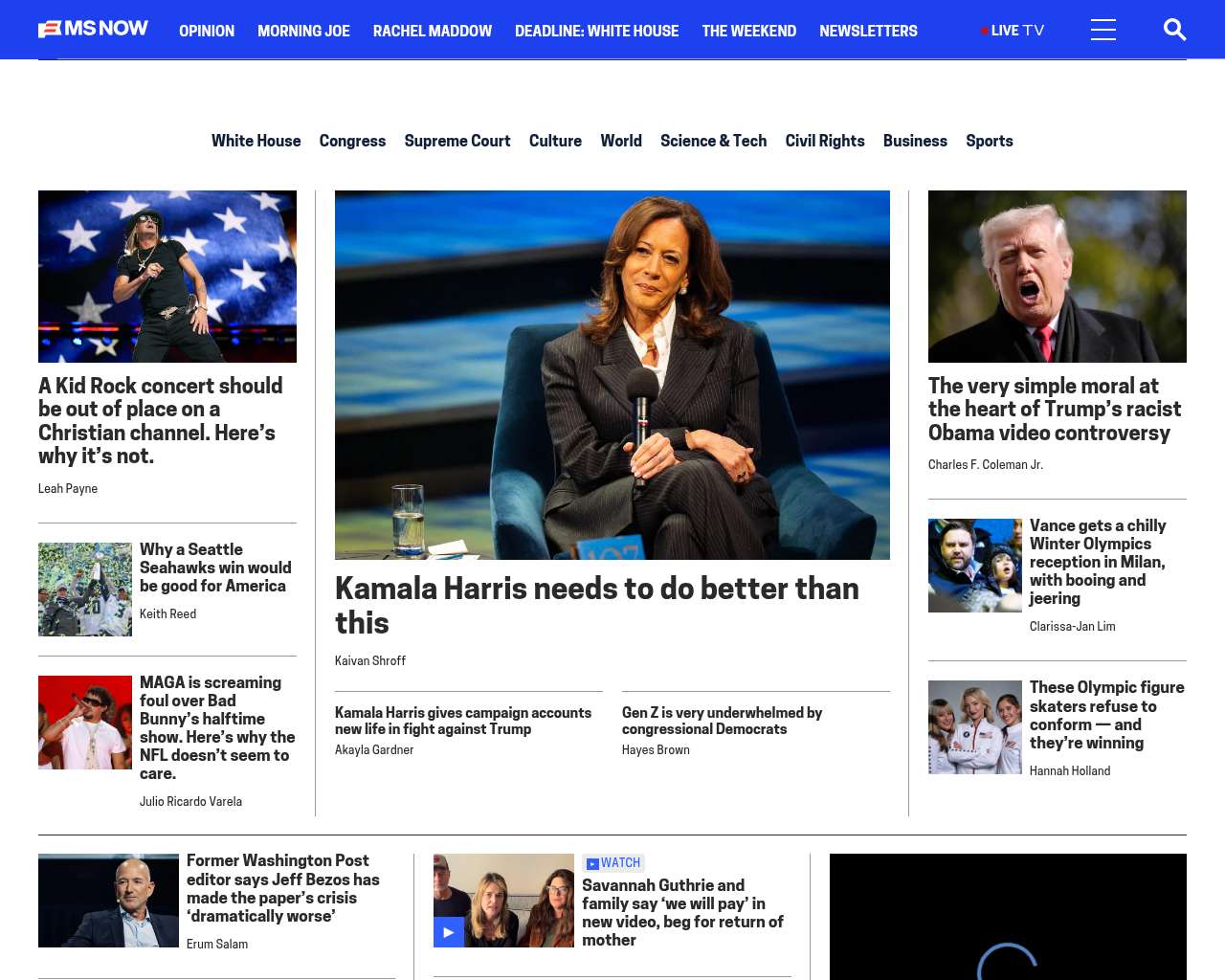
Task: Open the Kamala Harris main photo
Action: (612, 375)
